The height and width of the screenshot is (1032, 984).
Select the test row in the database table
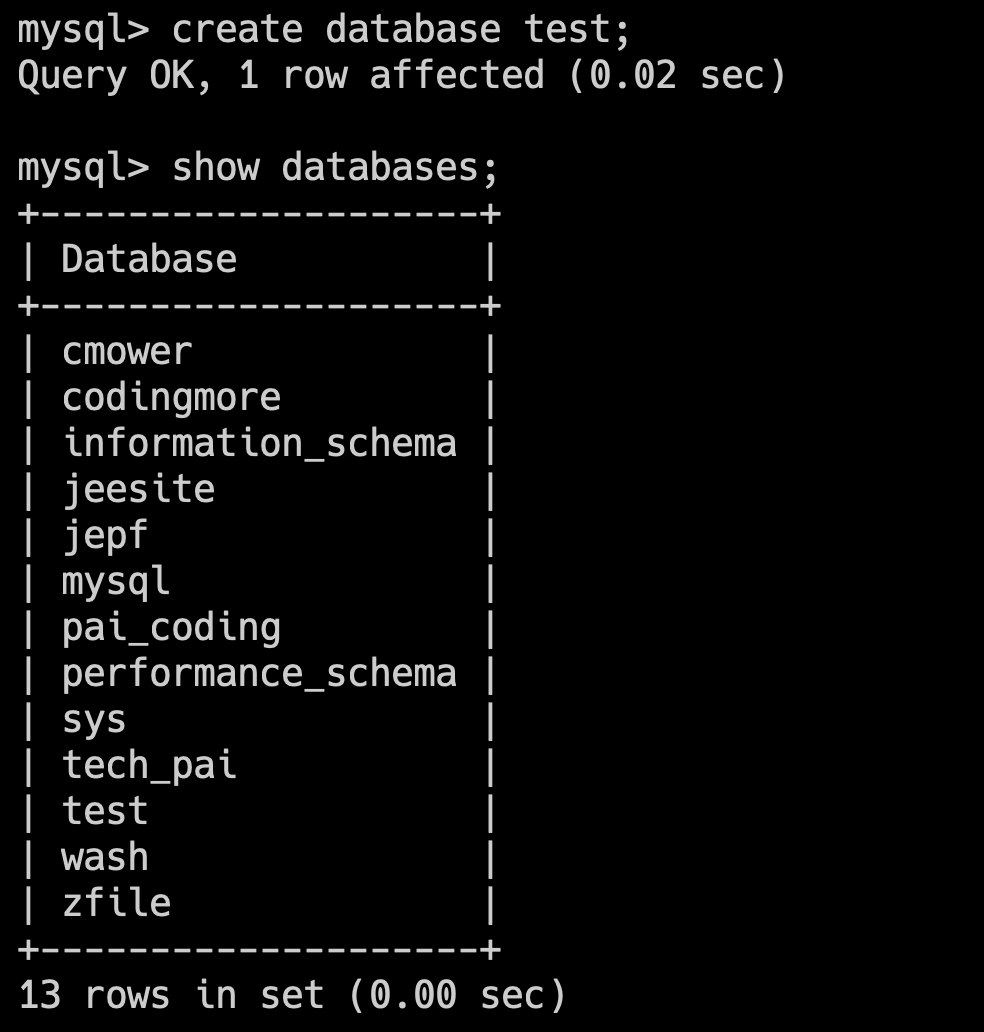(x=105, y=811)
